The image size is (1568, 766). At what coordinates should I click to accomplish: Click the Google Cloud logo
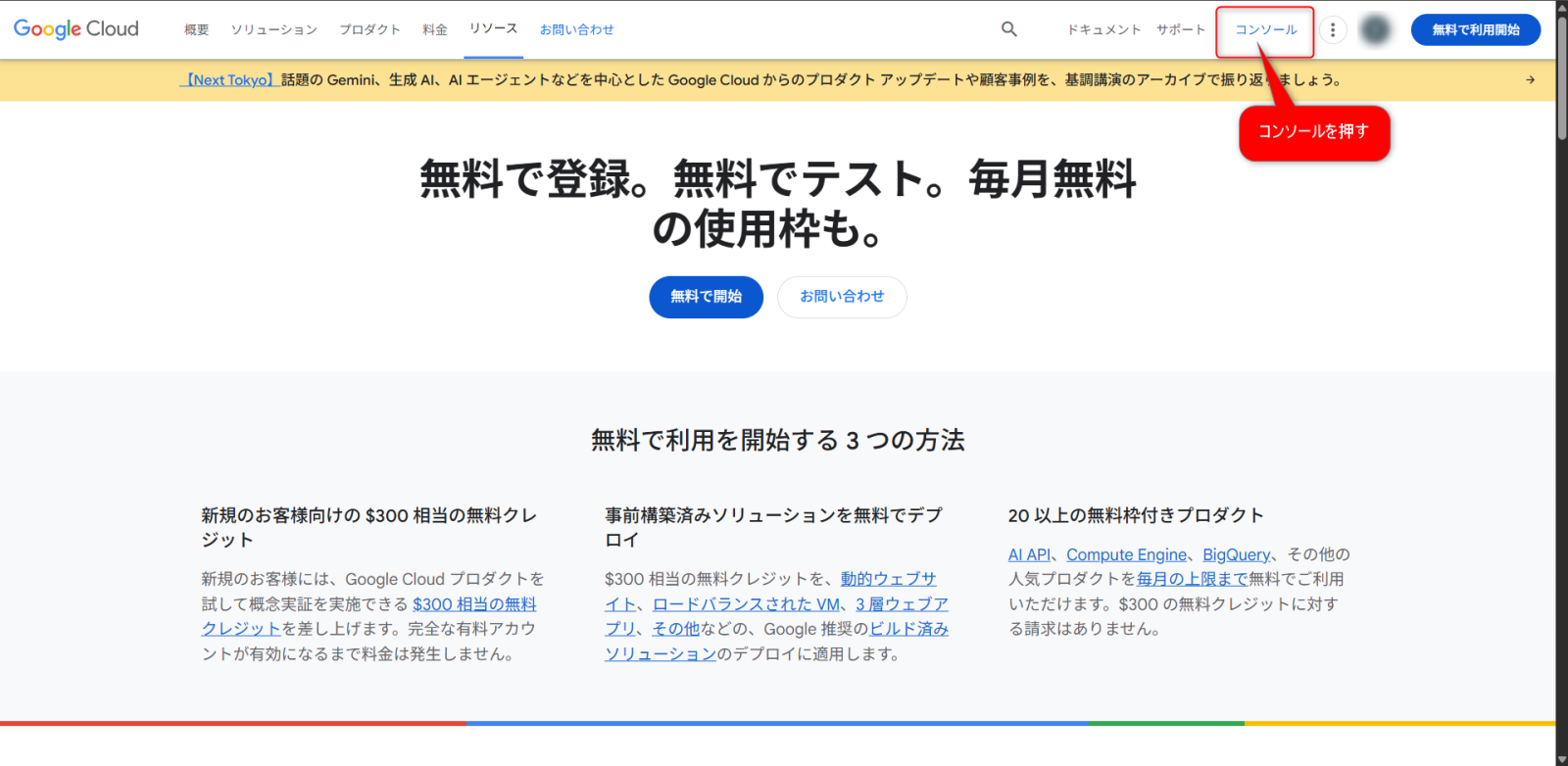pos(76,29)
